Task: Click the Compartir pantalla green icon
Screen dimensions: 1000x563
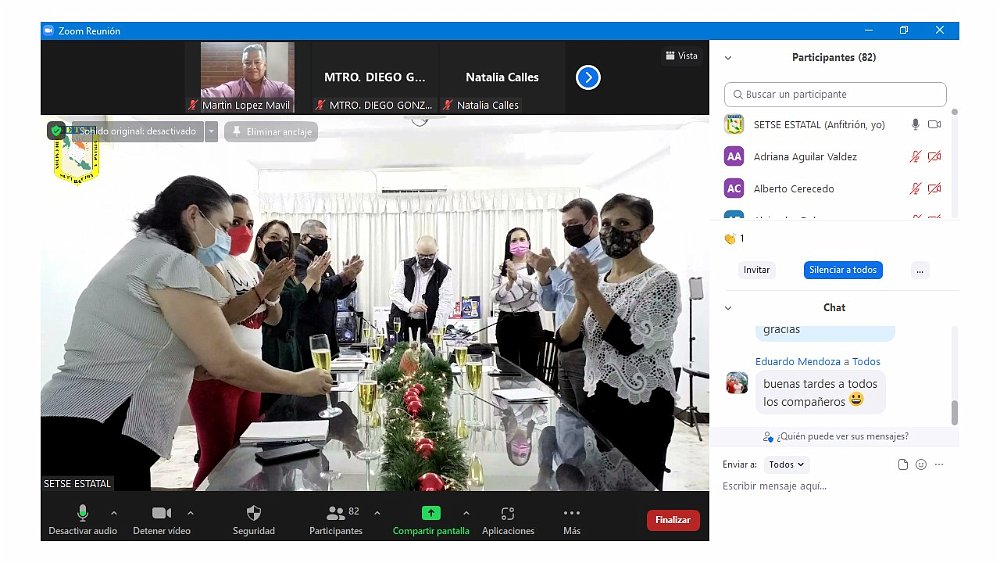Action: [431, 513]
